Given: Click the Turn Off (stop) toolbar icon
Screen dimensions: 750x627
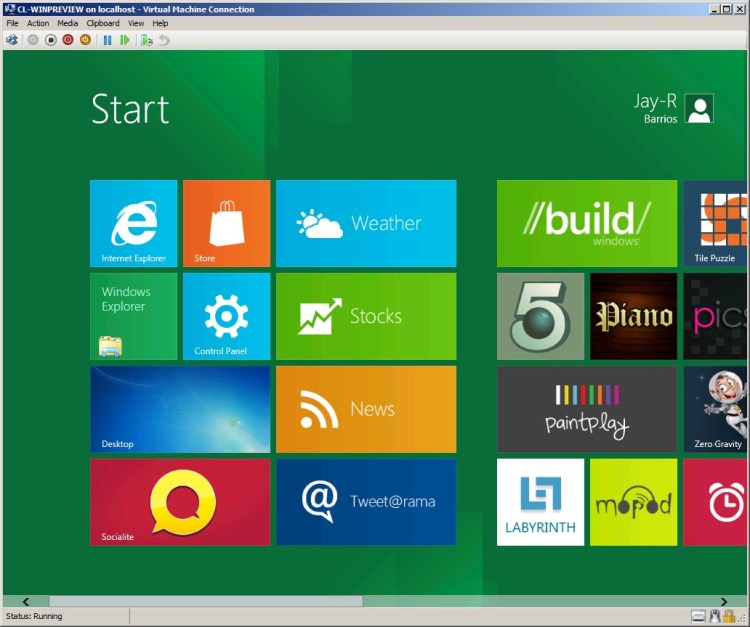Looking at the screenshot, I should tap(51, 40).
